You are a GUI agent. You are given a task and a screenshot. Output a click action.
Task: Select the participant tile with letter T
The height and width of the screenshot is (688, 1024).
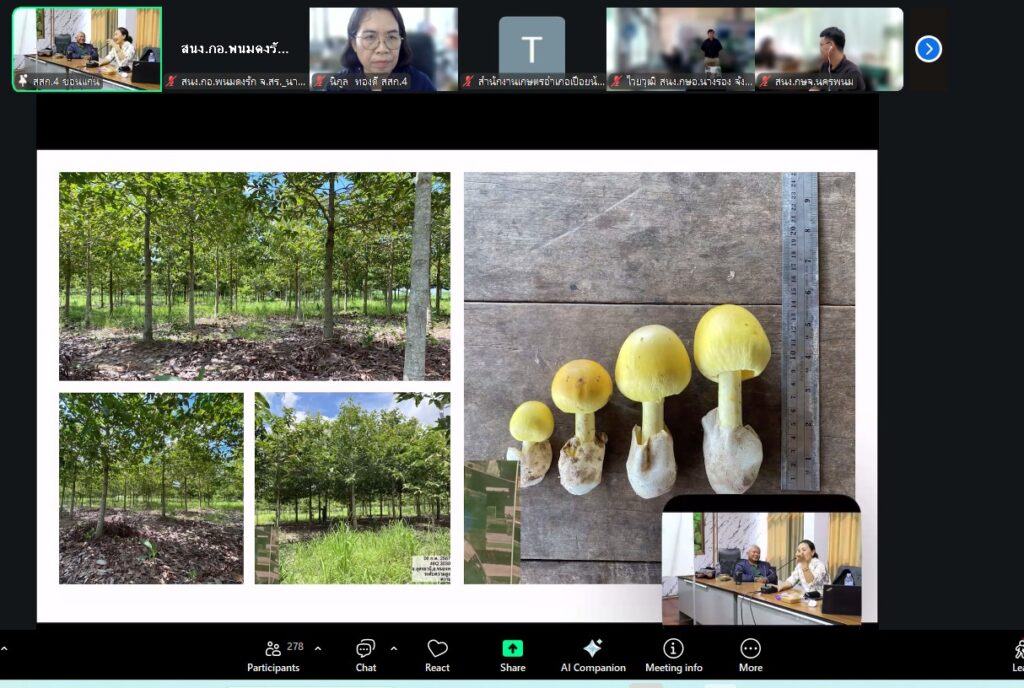(x=532, y=44)
